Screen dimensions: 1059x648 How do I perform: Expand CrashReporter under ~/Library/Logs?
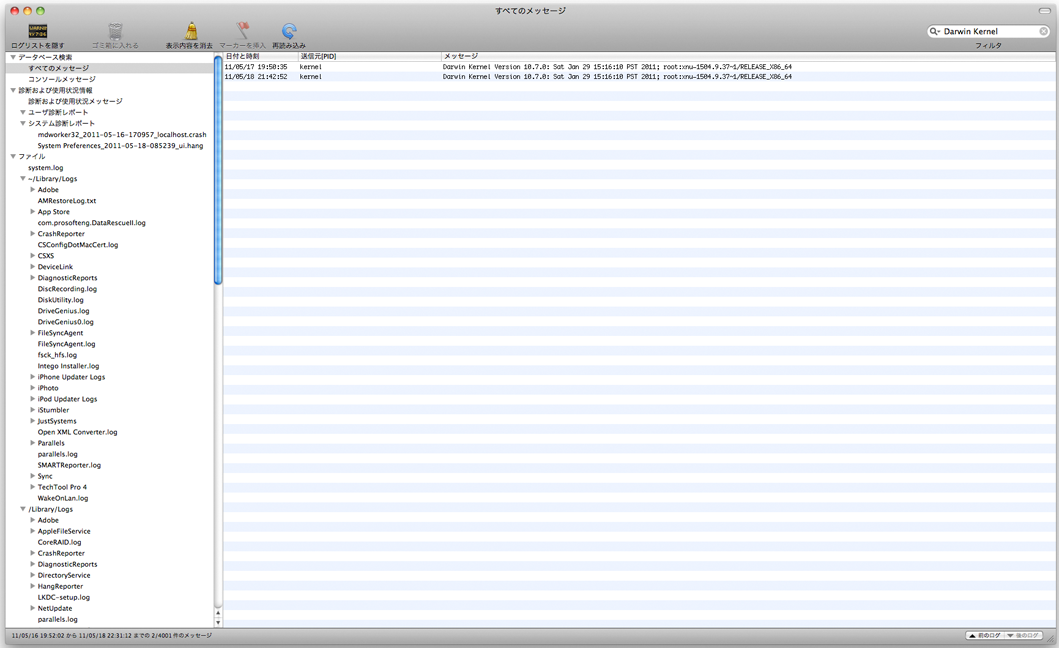[32, 234]
